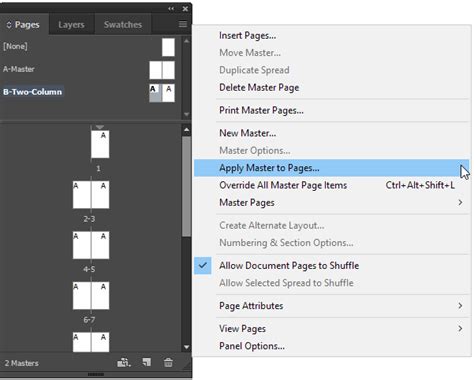Click the pages list scroll down arrow

point(186,347)
